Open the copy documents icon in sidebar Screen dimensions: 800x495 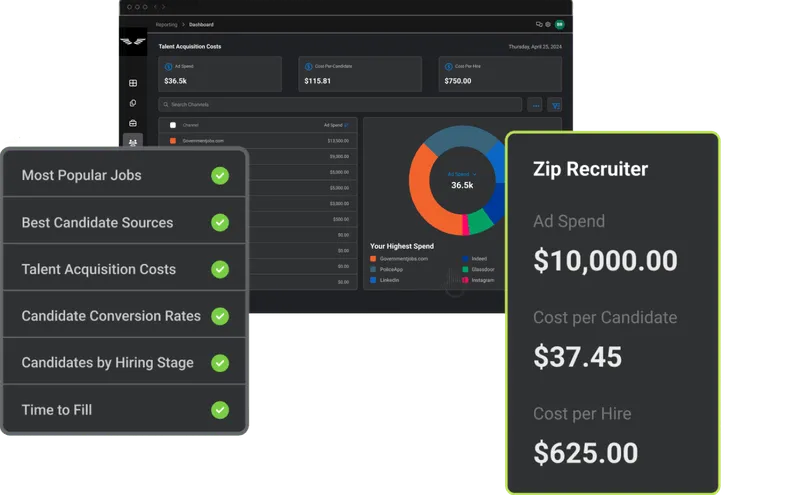(x=133, y=103)
